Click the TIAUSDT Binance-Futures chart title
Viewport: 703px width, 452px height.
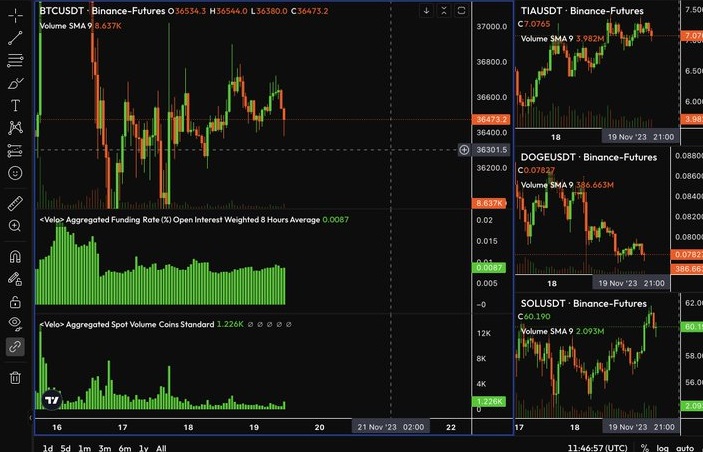pos(582,11)
